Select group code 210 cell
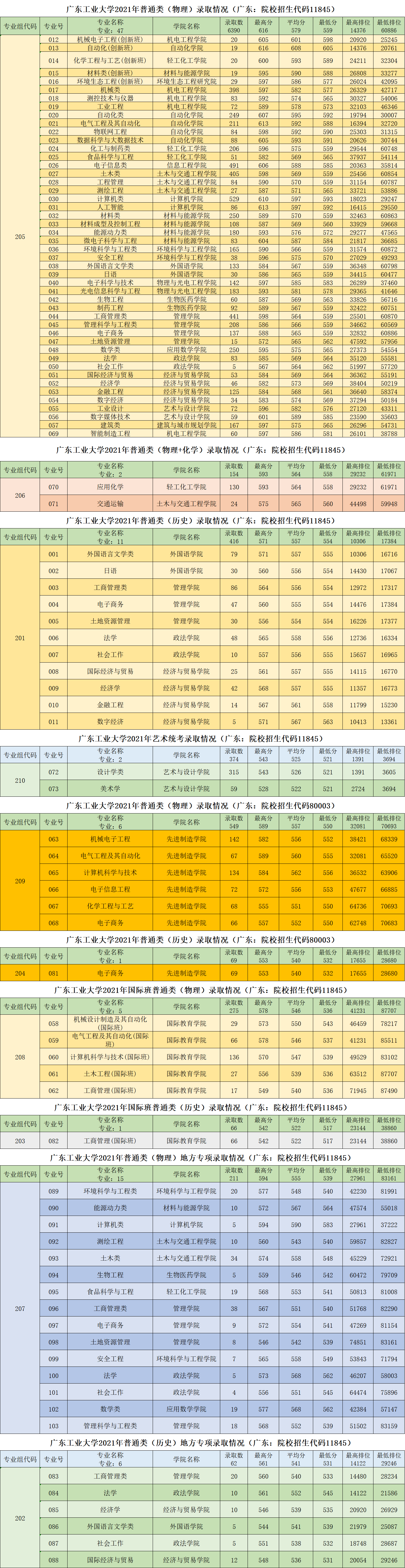Screen dimensions: 405x1568 click(20, 780)
